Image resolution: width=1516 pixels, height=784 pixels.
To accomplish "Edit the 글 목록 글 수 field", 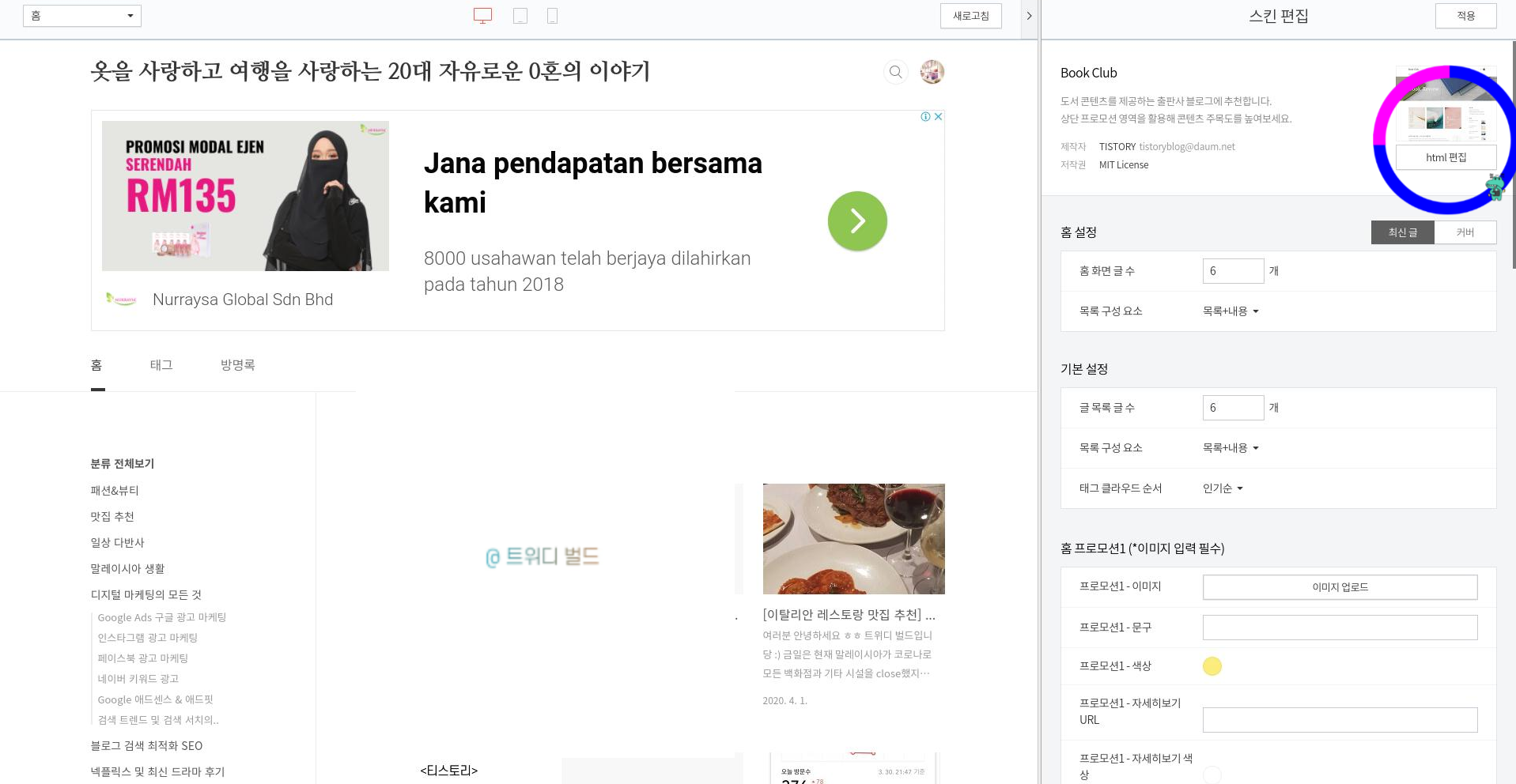I will click(x=1233, y=408).
